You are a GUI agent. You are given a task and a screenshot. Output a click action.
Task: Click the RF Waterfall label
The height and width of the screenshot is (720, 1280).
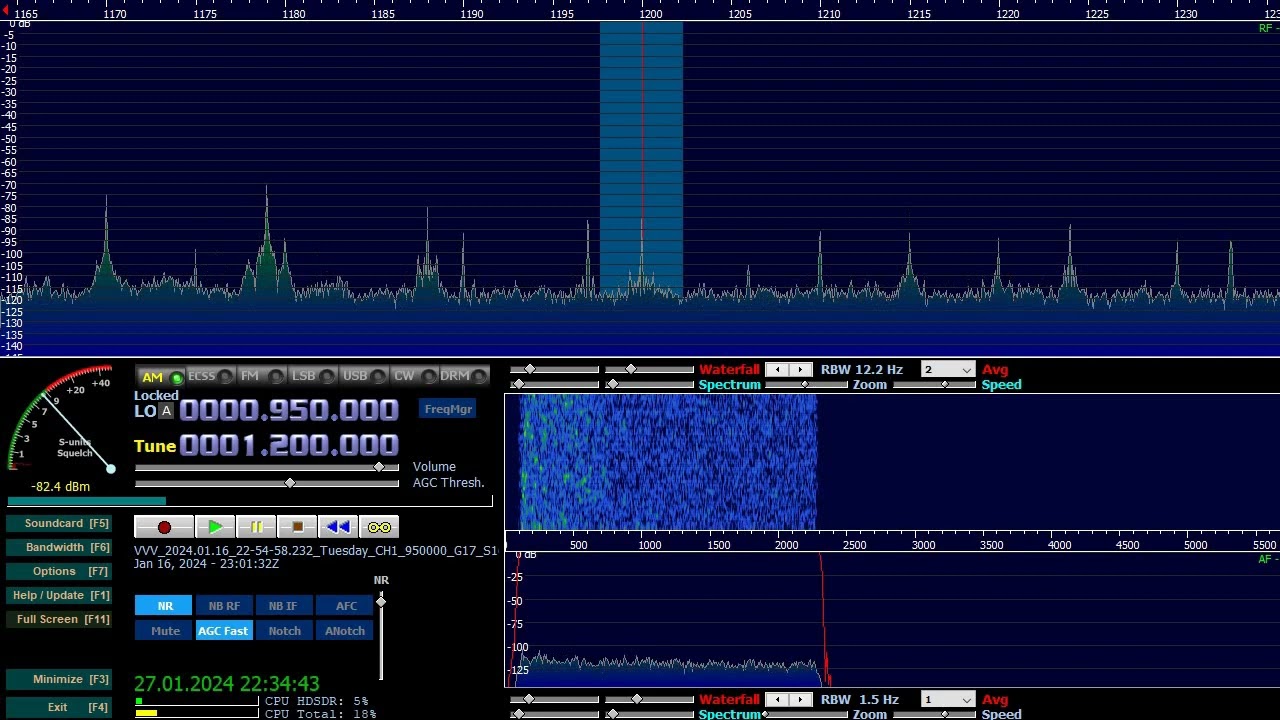(x=729, y=370)
